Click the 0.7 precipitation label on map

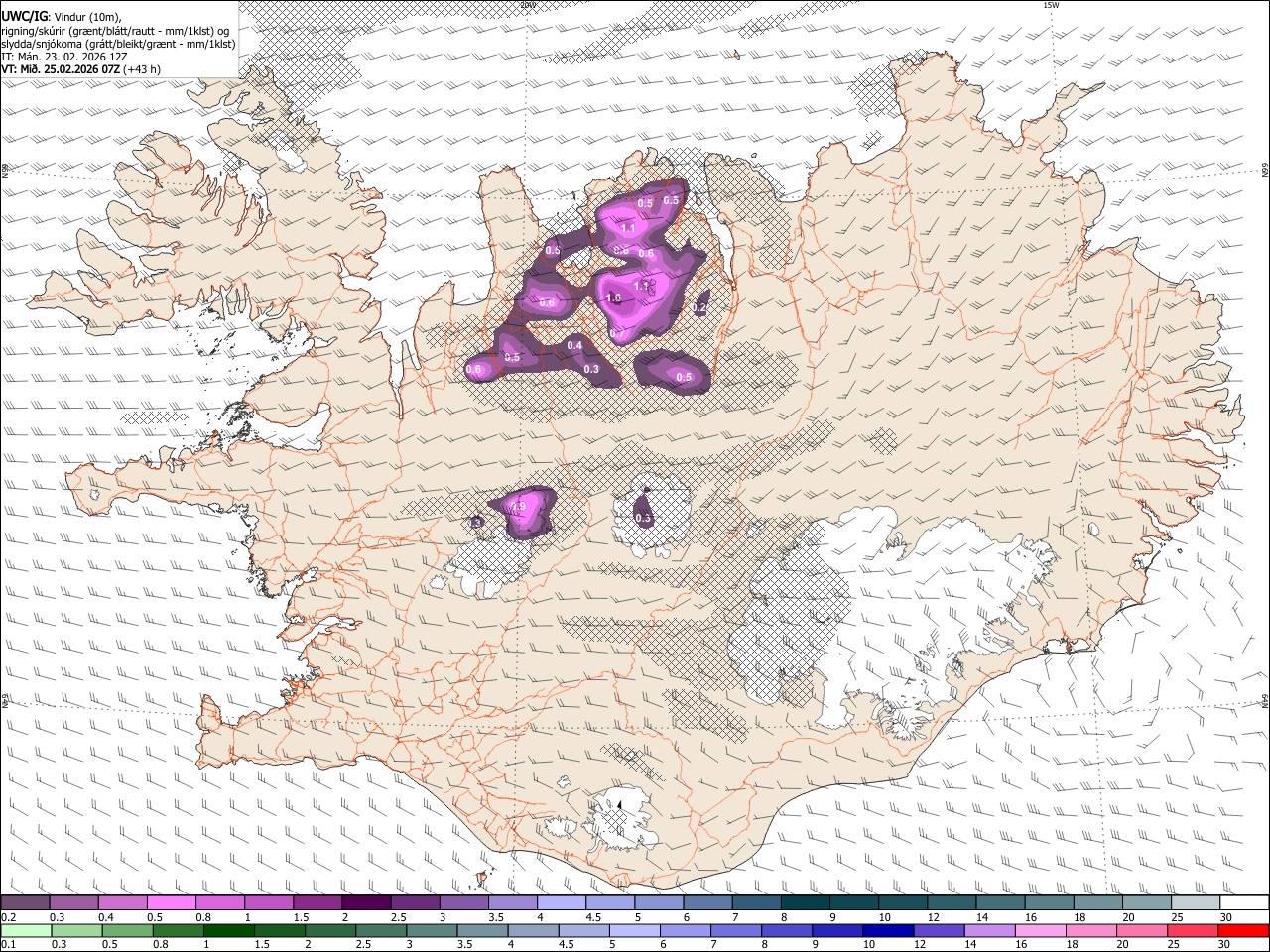pyautogui.click(x=616, y=334)
